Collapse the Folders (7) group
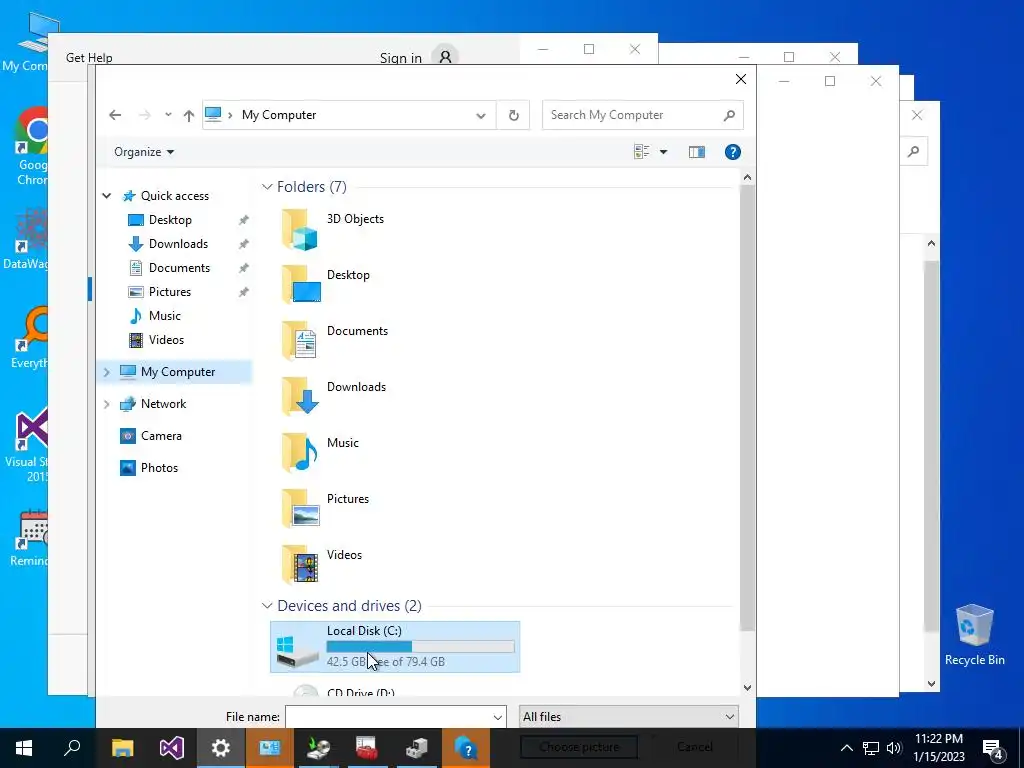The image size is (1024, 768). pyautogui.click(x=266, y=187)
